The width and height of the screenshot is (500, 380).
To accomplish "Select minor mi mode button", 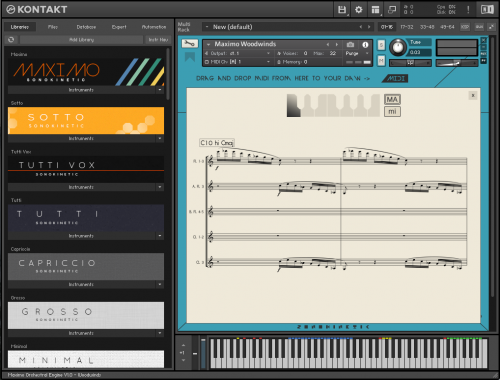I will [392, 111].
